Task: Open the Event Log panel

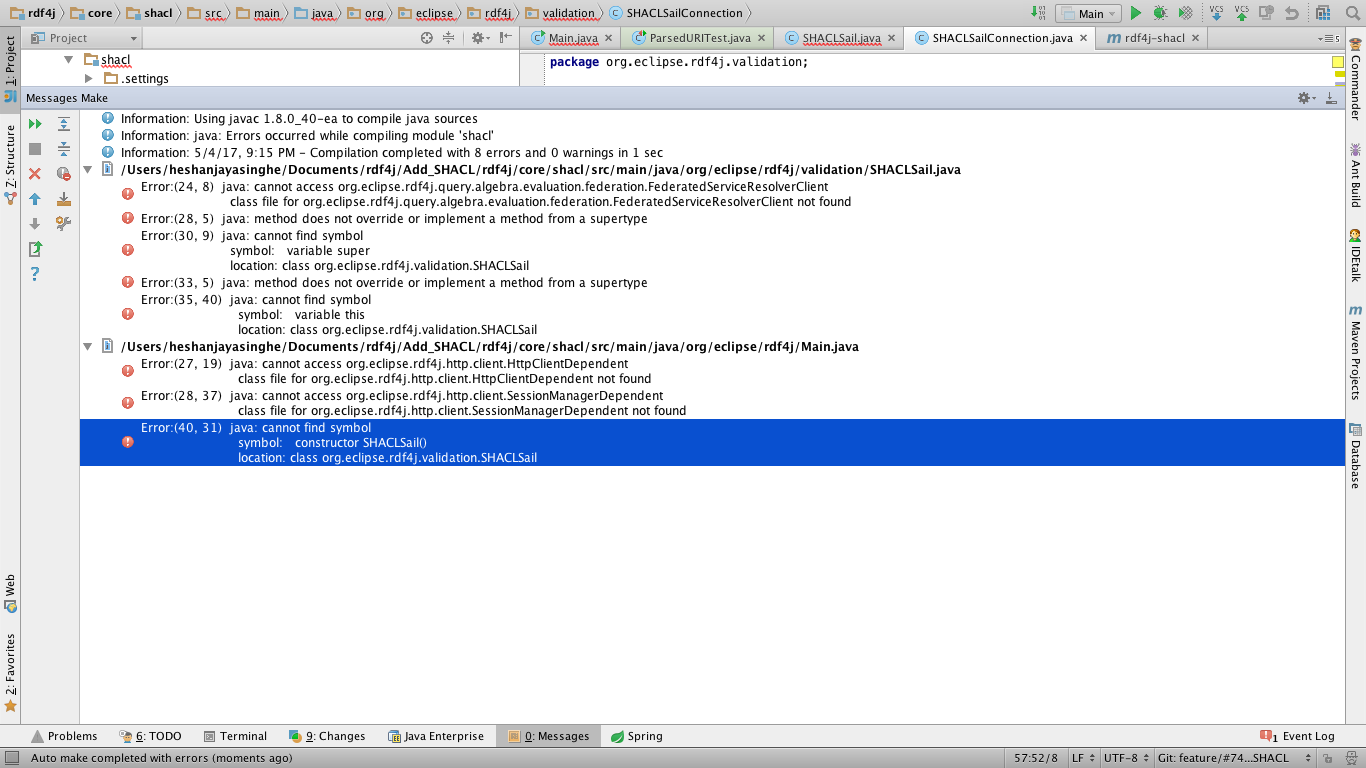Action: (x=1297, y=736)
